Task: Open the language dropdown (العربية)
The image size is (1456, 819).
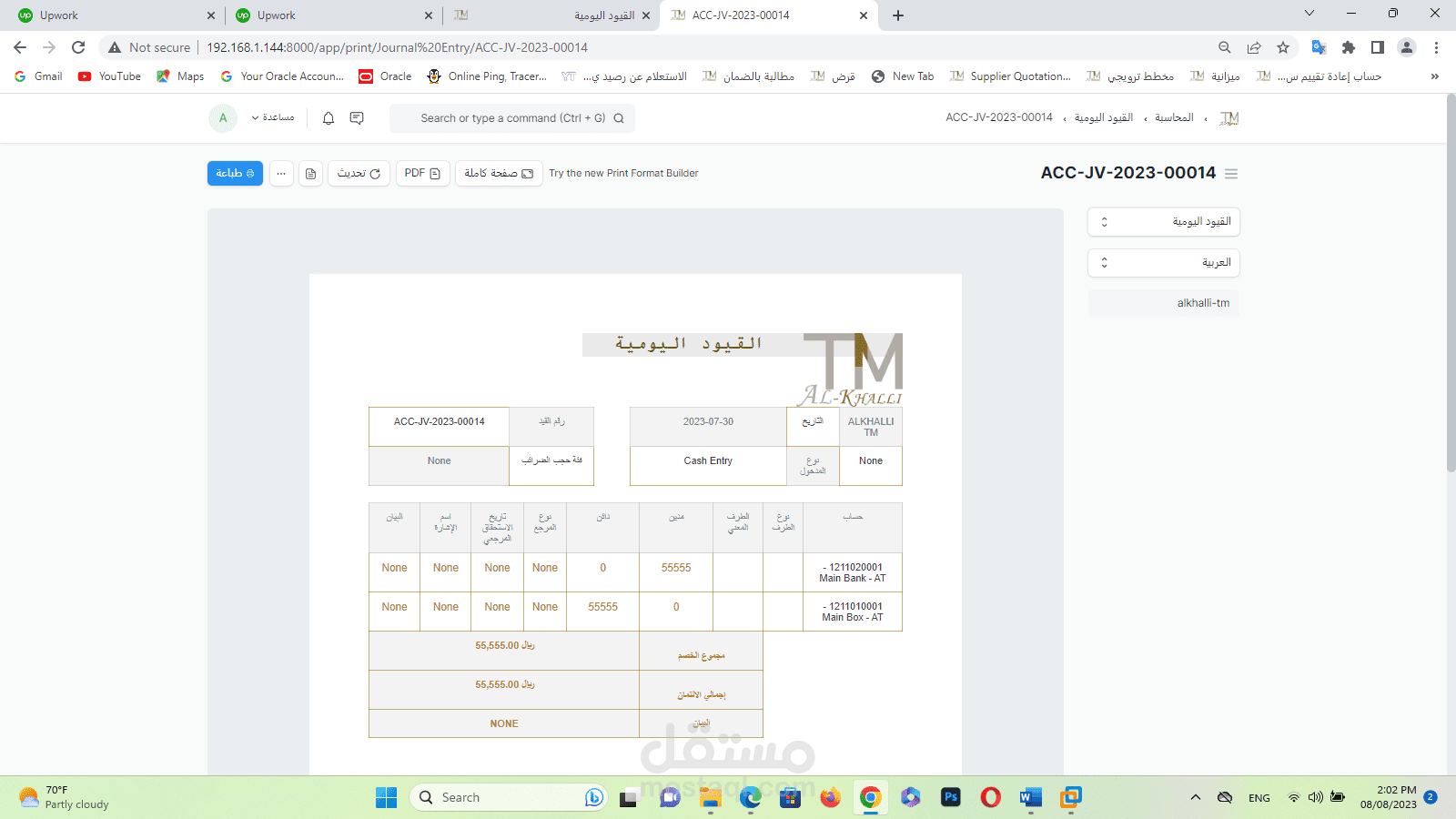Action: point(1164,263)
